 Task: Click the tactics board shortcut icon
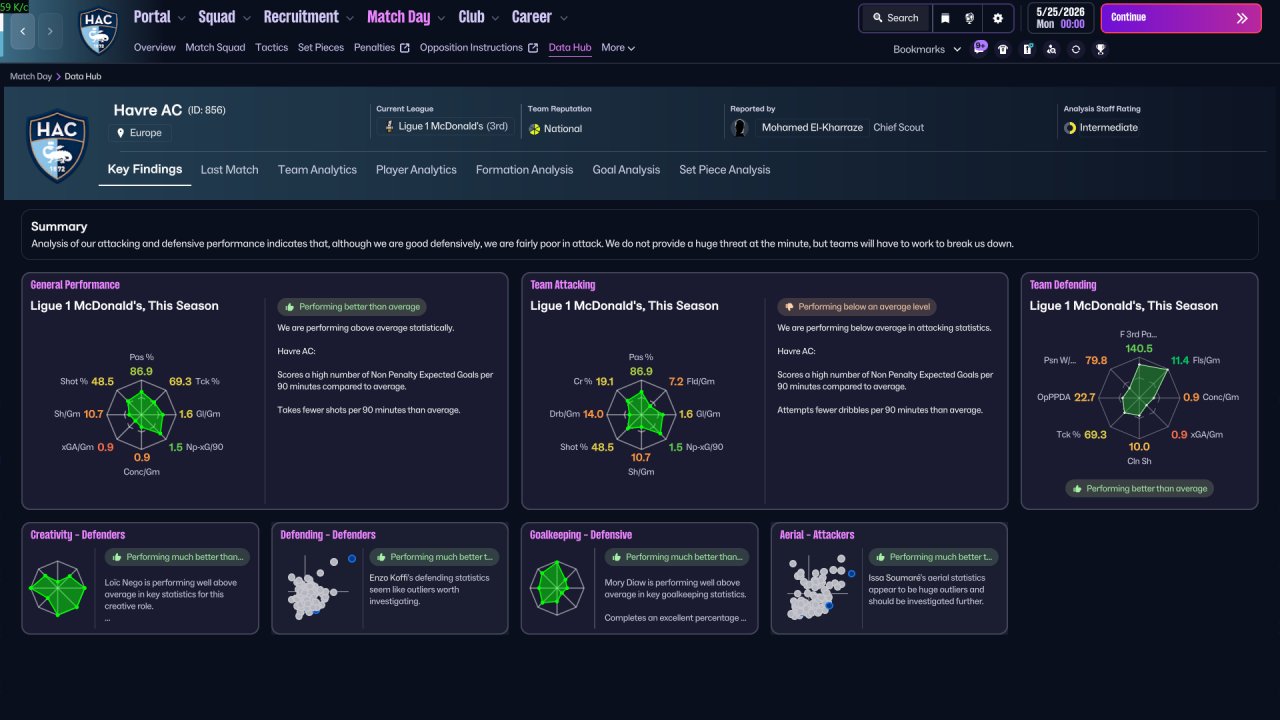tap(1027, 49)
